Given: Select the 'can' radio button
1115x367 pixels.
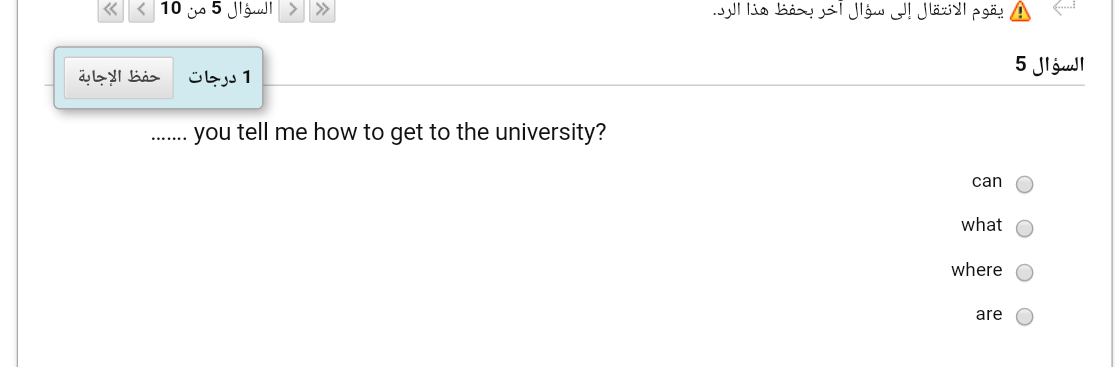Looking at the screenshot, I should [1024, 184].
